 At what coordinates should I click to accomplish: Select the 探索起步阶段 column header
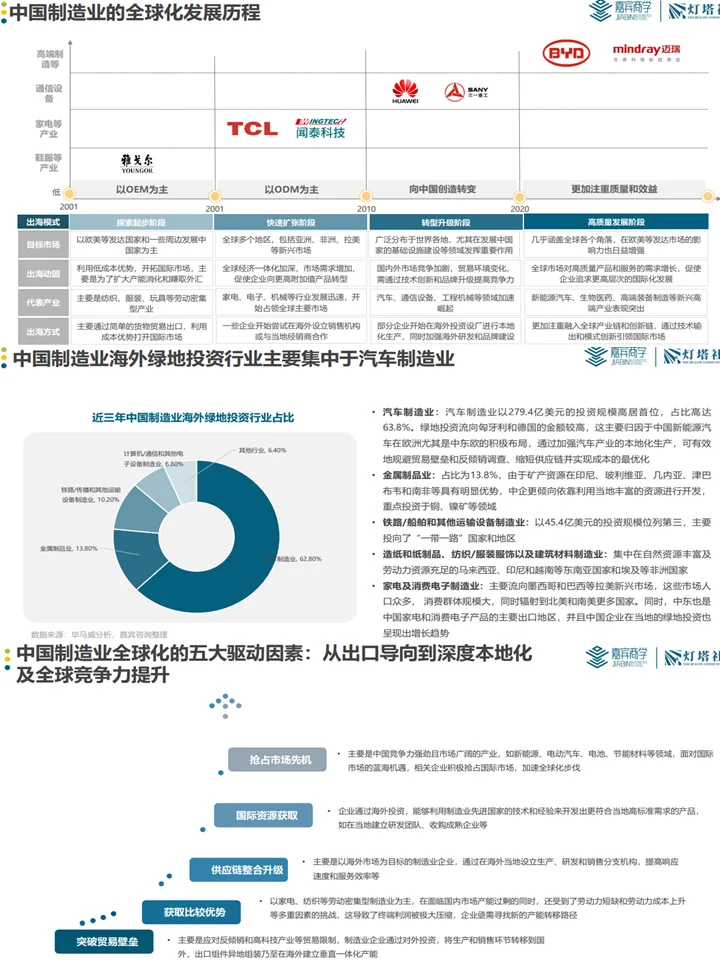point(141,222)
